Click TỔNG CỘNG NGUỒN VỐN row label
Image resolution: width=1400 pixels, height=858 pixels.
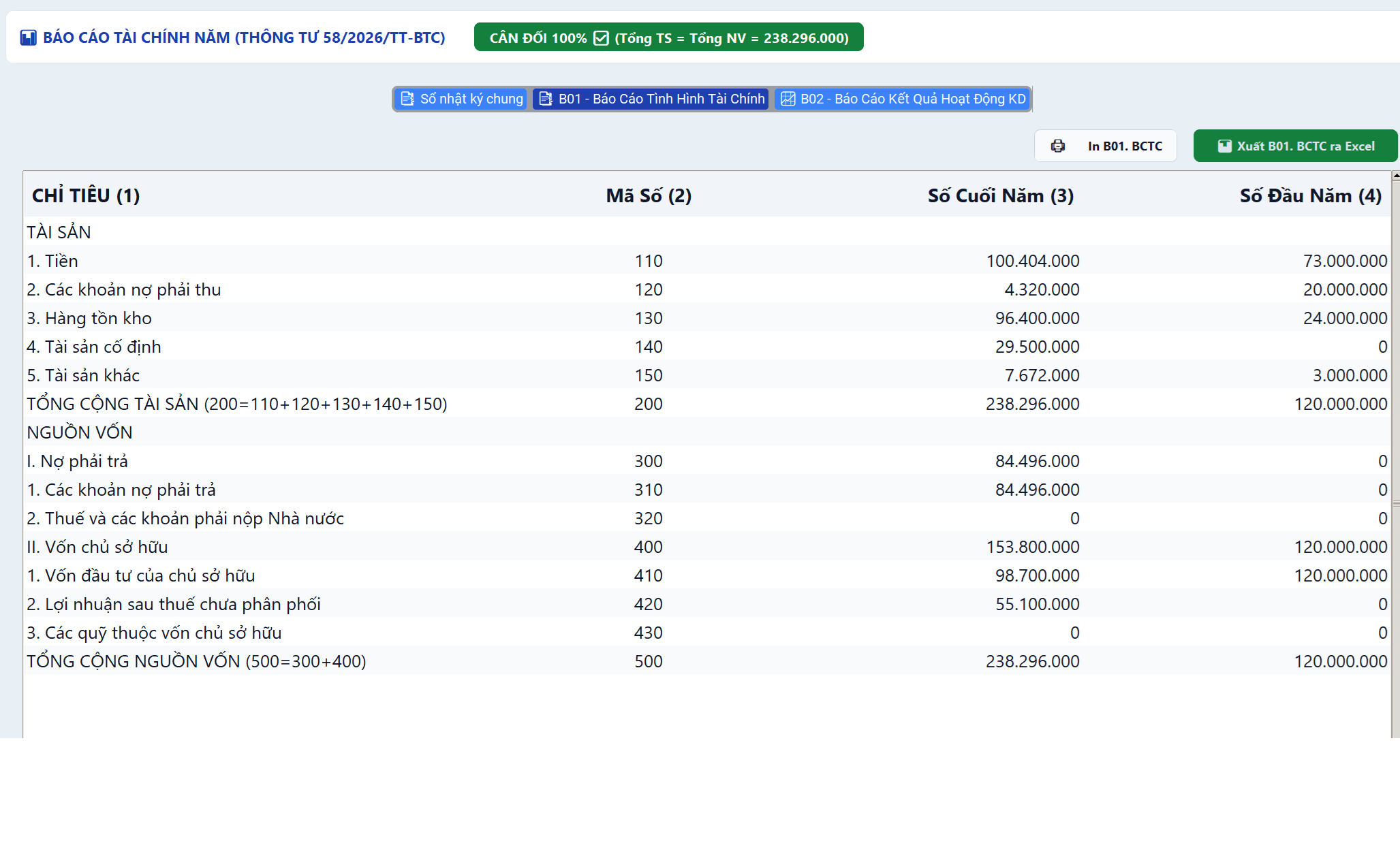[x=196, y=661]
